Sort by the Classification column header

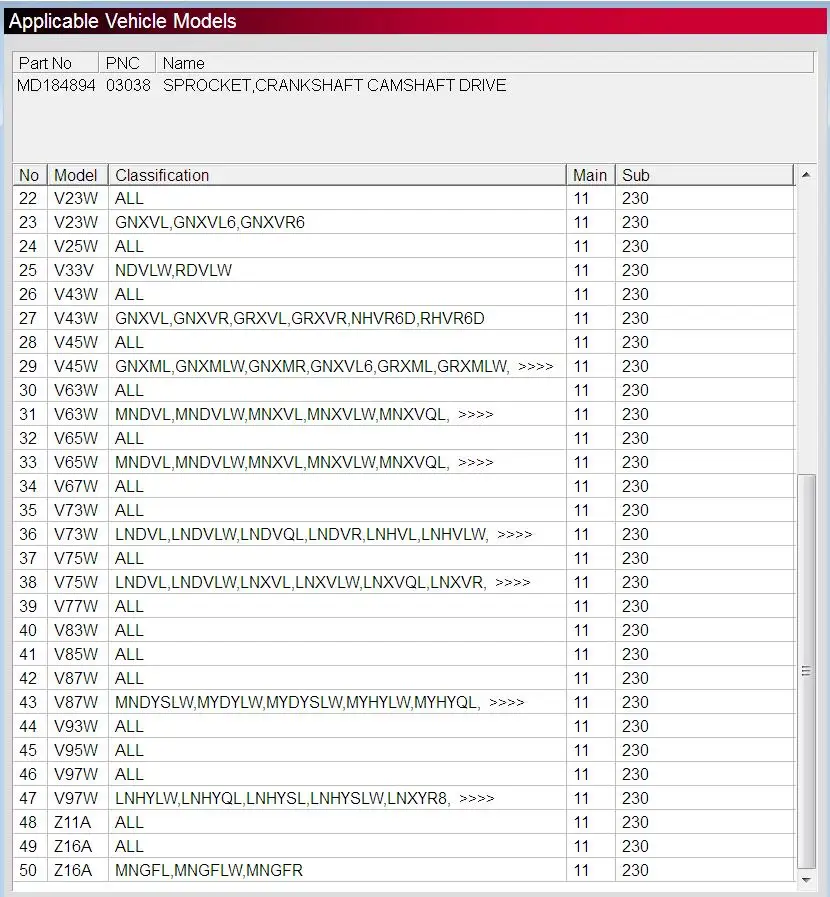point(337,175)
